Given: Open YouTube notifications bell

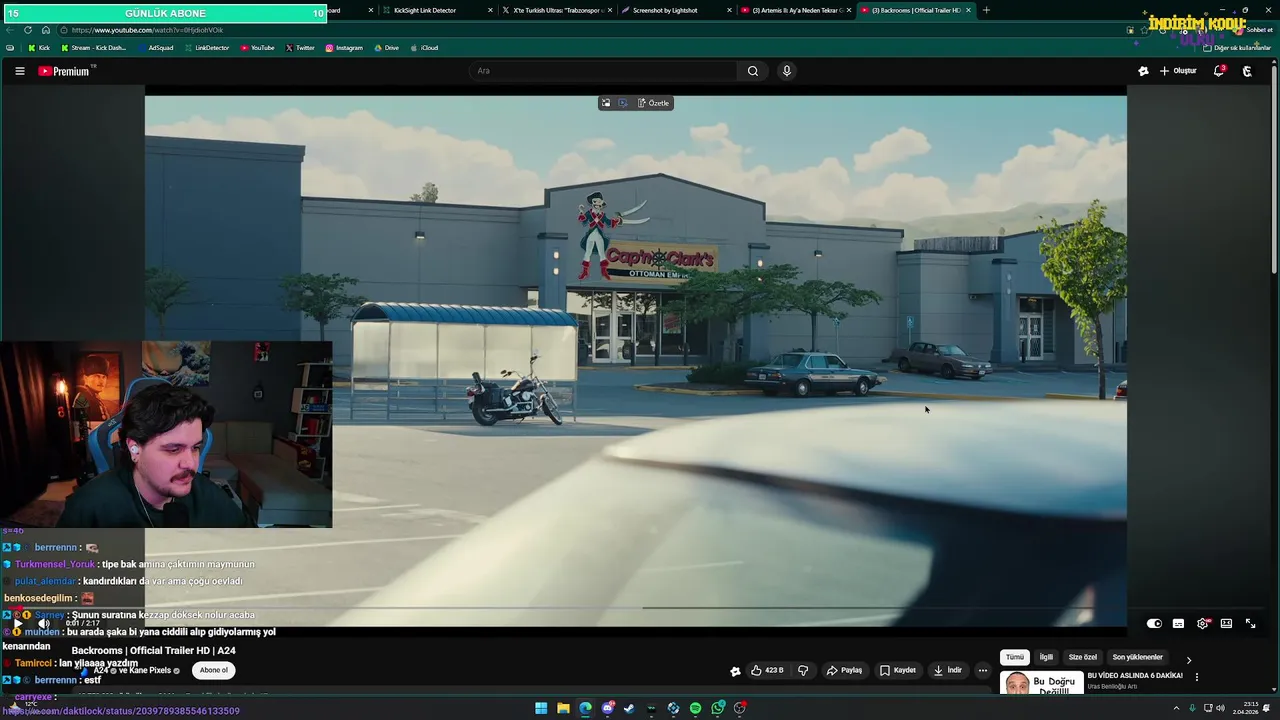Looking at the screenshot, I should point(1219,71).
